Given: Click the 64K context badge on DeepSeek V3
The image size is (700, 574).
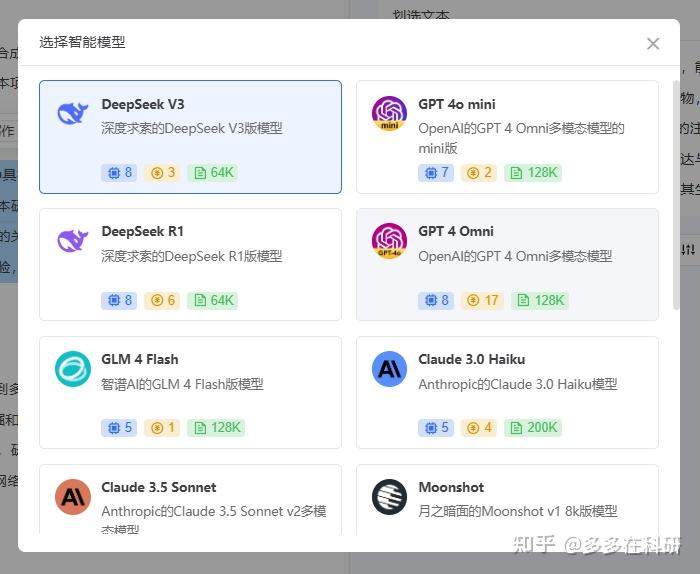Looking at the screenshot, I should tap(213, 172).
